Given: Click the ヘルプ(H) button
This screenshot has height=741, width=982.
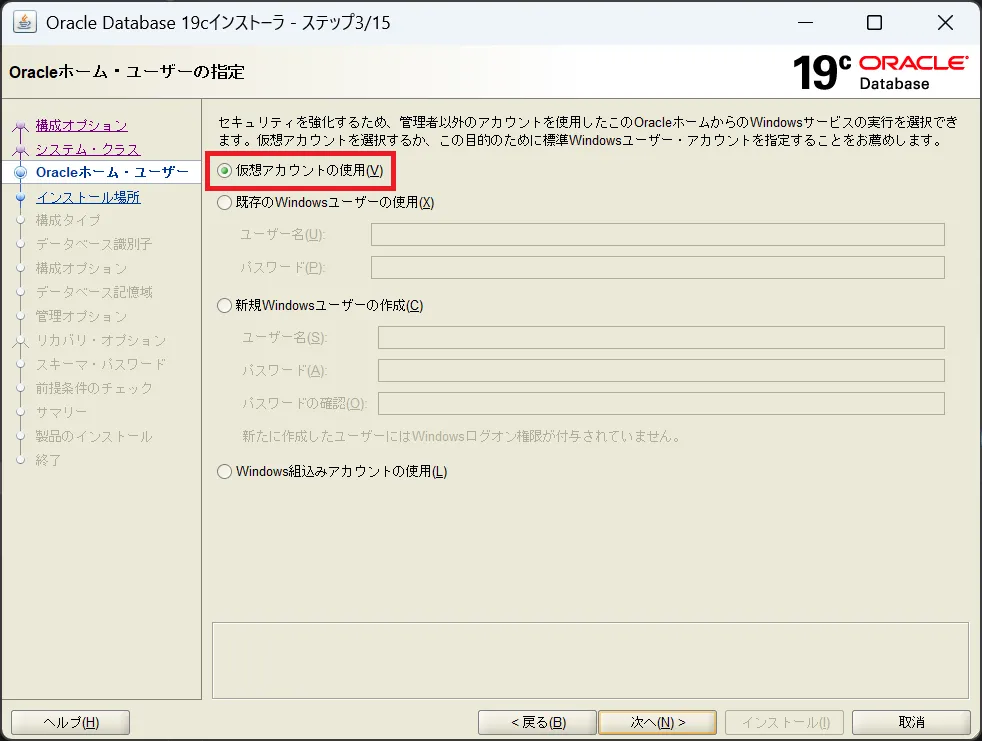Looking at the screenshot, I should pos(71,722).
